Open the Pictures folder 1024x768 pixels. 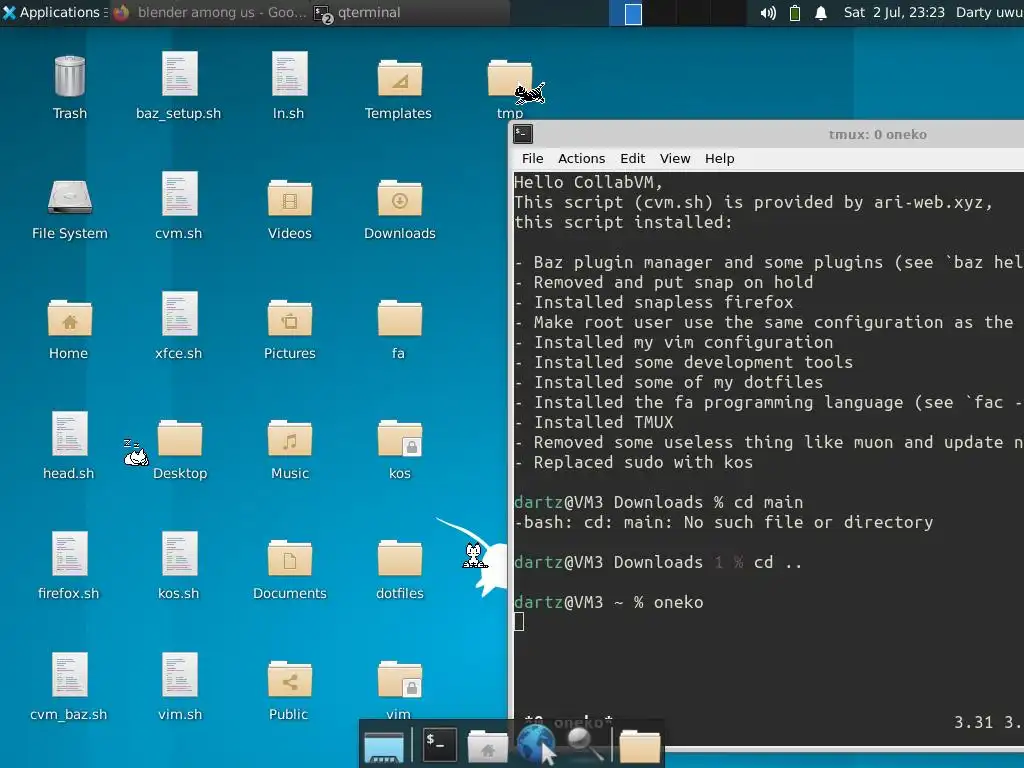[289, 318]
